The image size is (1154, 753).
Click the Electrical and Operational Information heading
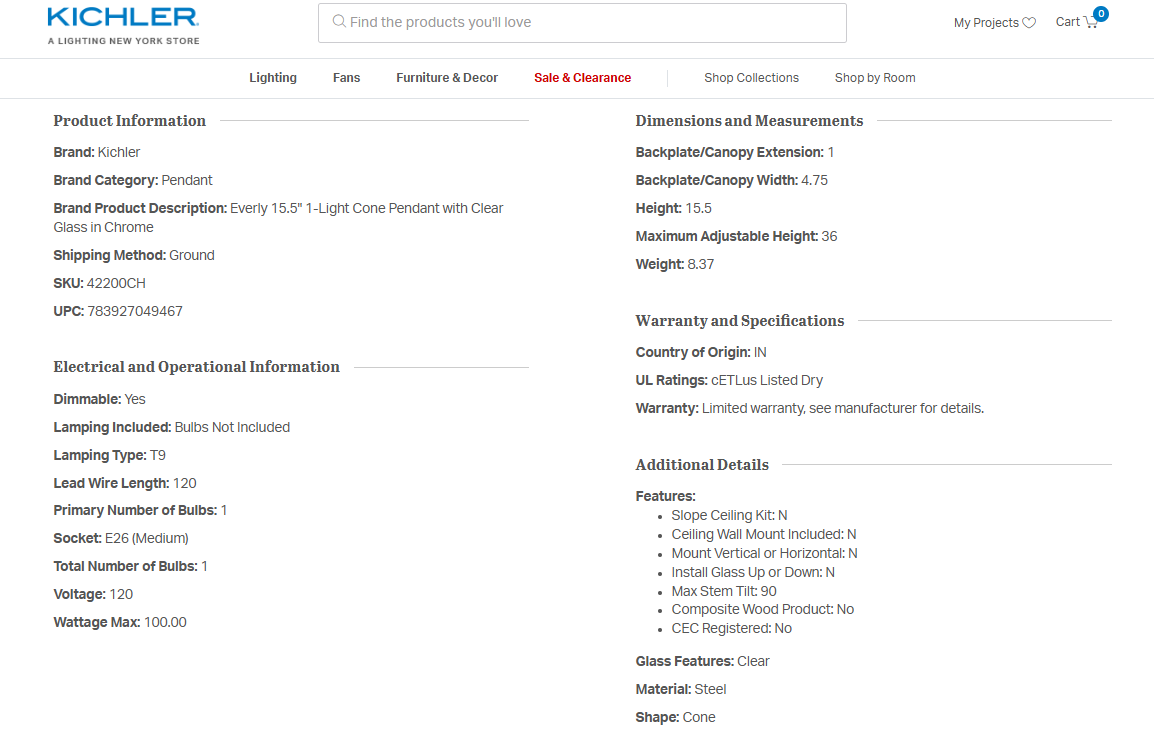pyautogui.click(x=197, y=367)
